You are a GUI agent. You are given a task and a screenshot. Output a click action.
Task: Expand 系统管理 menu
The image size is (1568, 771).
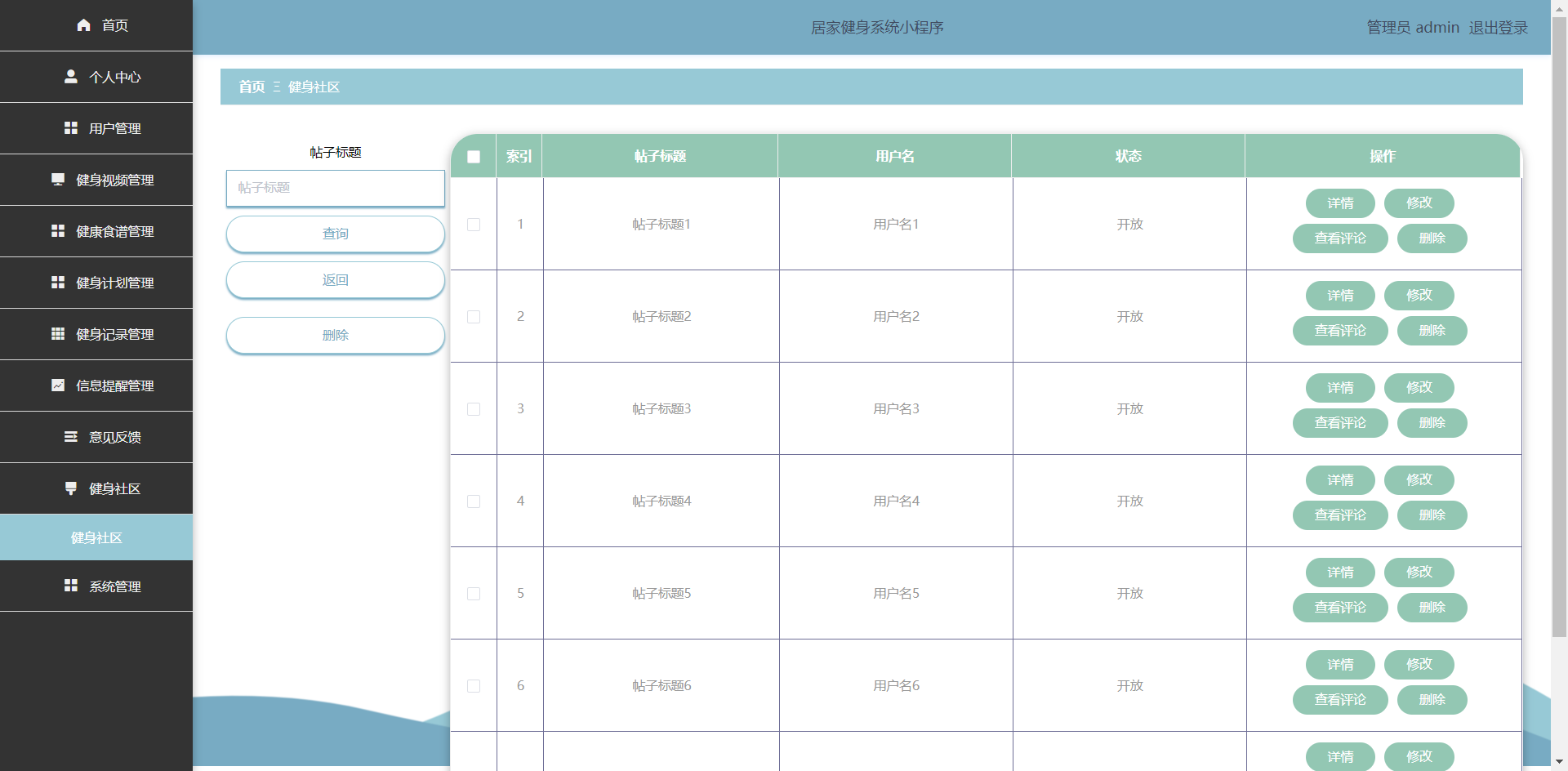(x=96, y=586)
